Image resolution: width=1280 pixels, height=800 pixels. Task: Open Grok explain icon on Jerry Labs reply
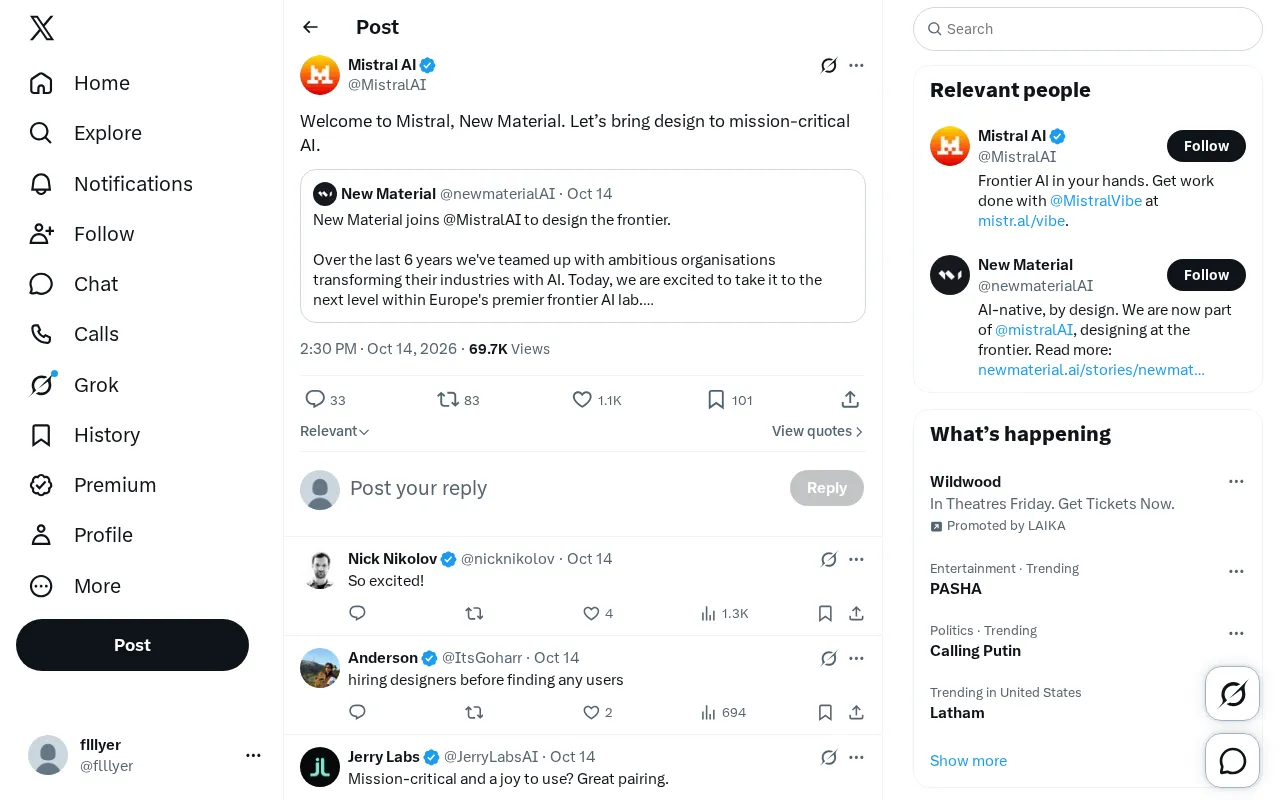828,757
